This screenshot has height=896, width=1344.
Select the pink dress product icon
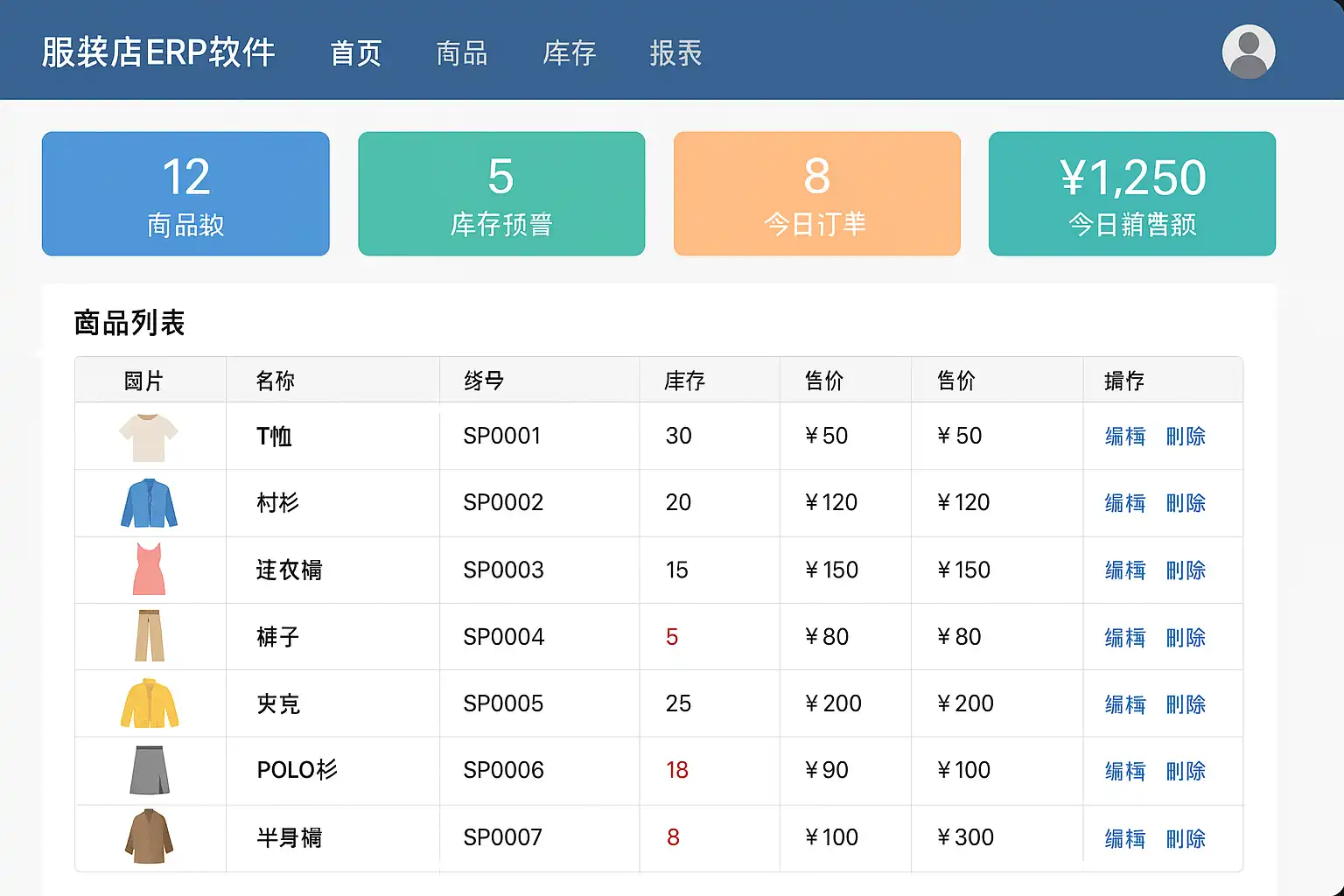click(149, 570)
